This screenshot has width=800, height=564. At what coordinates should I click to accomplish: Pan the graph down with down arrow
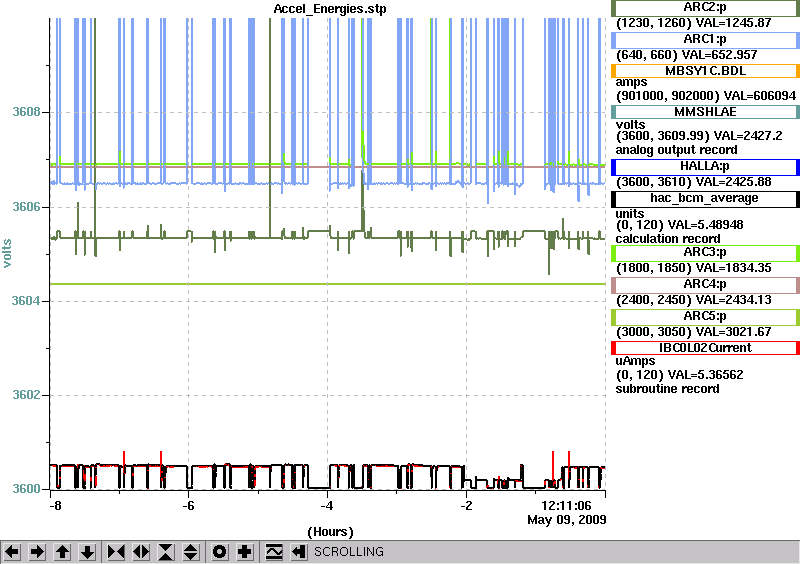coord(87,552)
